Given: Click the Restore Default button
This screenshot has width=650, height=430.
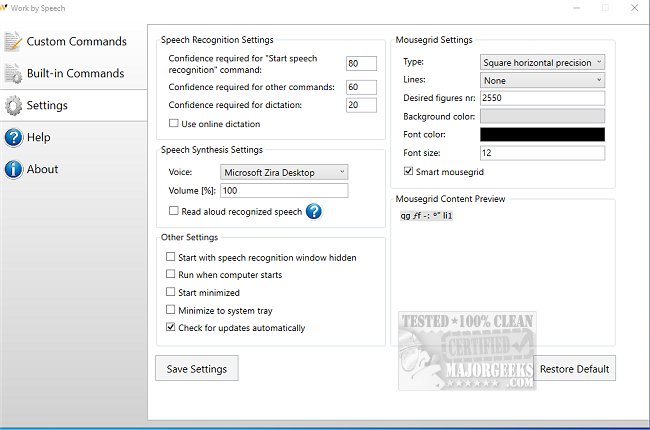Looking at the screenshot, I should [575, 368].
